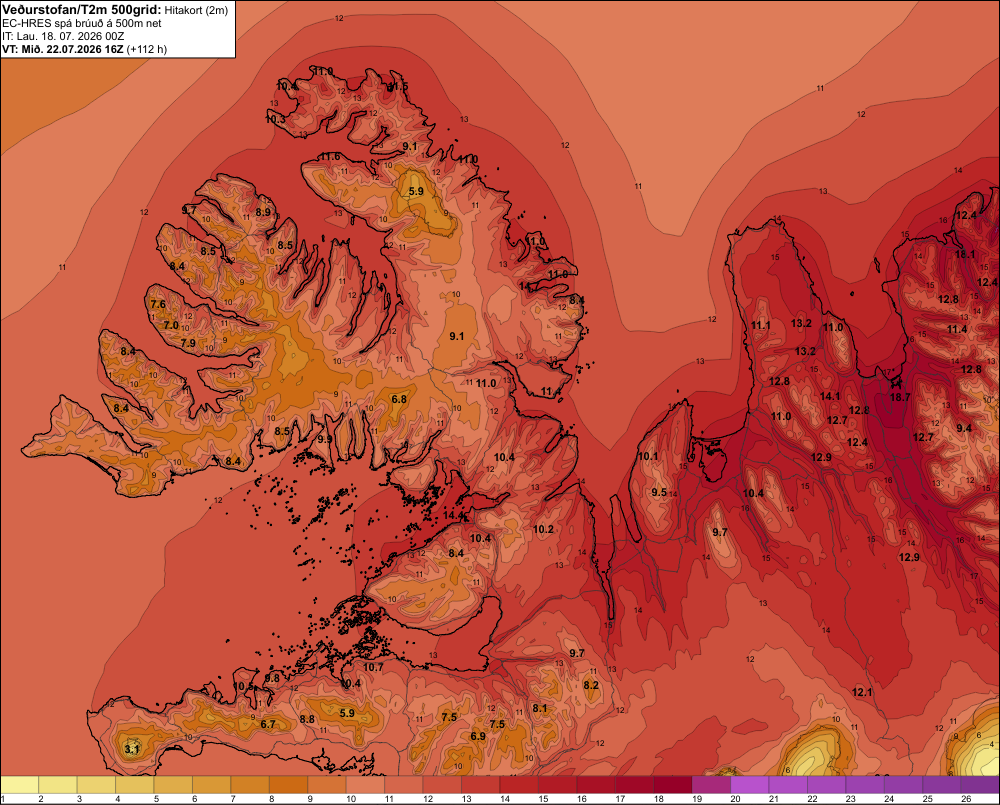The width and height of the screenshot is (1000, 805).
Task: Select the 7.6 fjord temperature label
Action: pyautogui.click(x=158, y=304)
